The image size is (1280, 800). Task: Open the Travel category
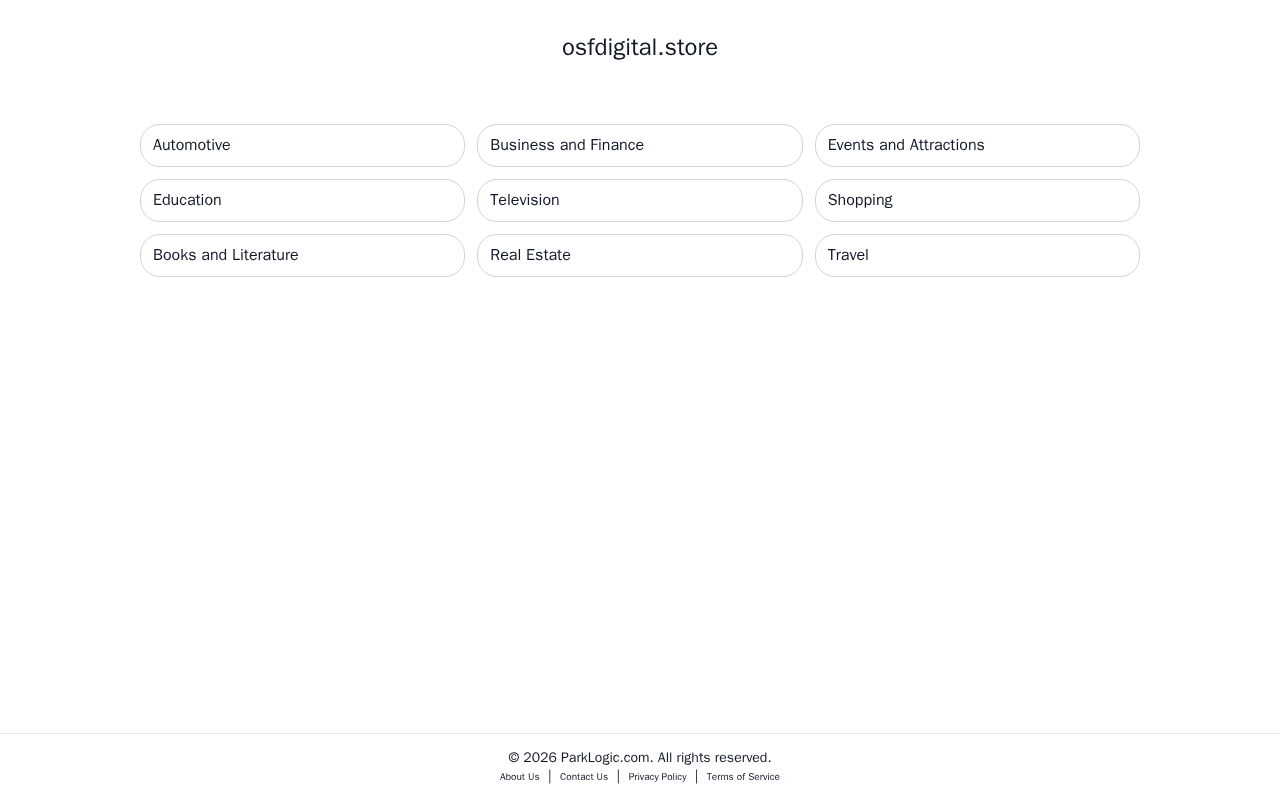(977, 255)
